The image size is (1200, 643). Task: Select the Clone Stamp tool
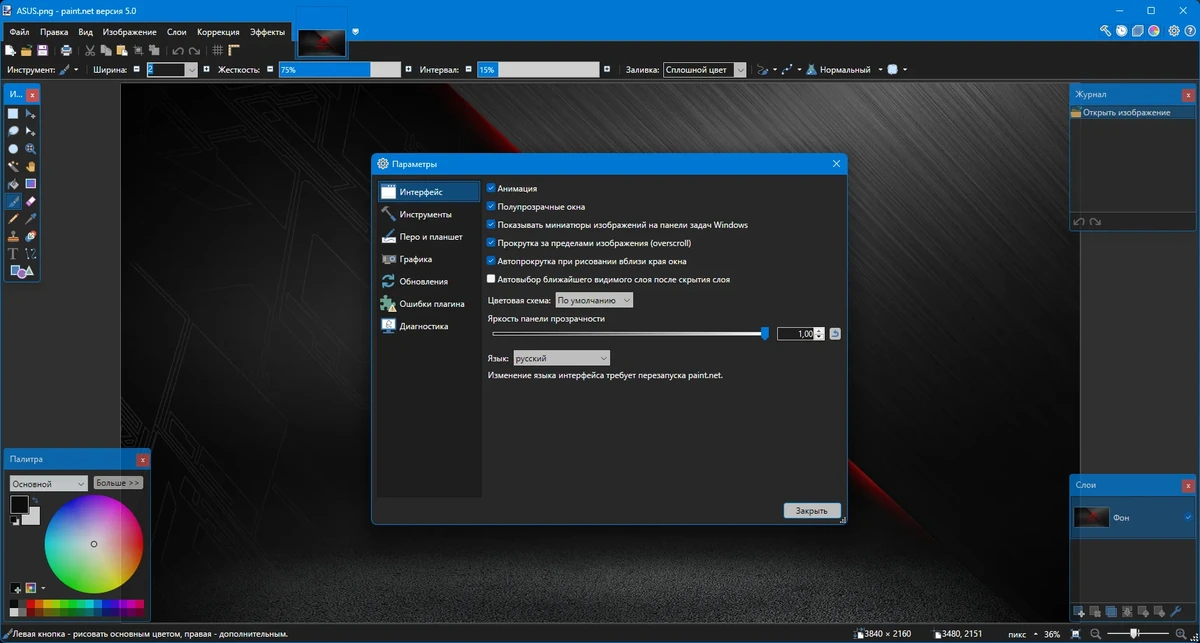point(13,236)
